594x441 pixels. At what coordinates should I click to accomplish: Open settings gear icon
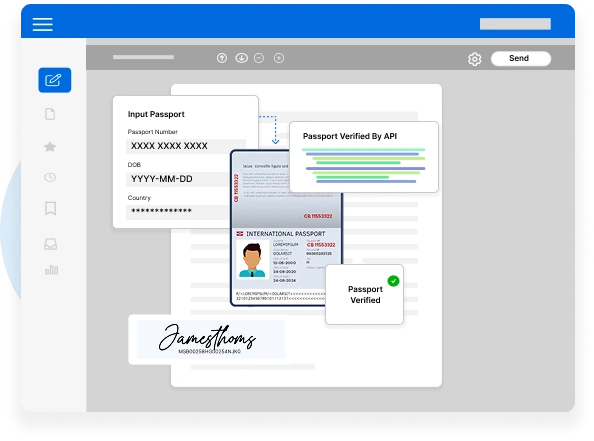(x=474, y=59)
